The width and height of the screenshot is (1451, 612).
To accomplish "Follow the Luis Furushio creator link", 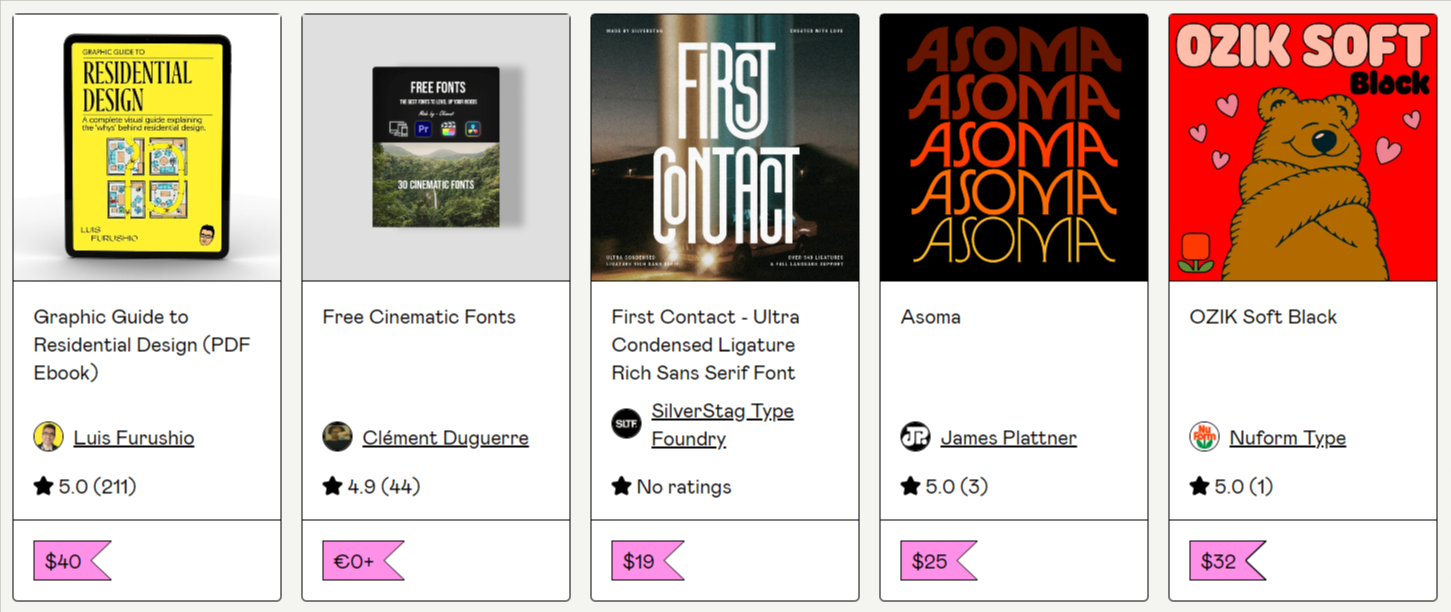I will (x=133, y=437).
